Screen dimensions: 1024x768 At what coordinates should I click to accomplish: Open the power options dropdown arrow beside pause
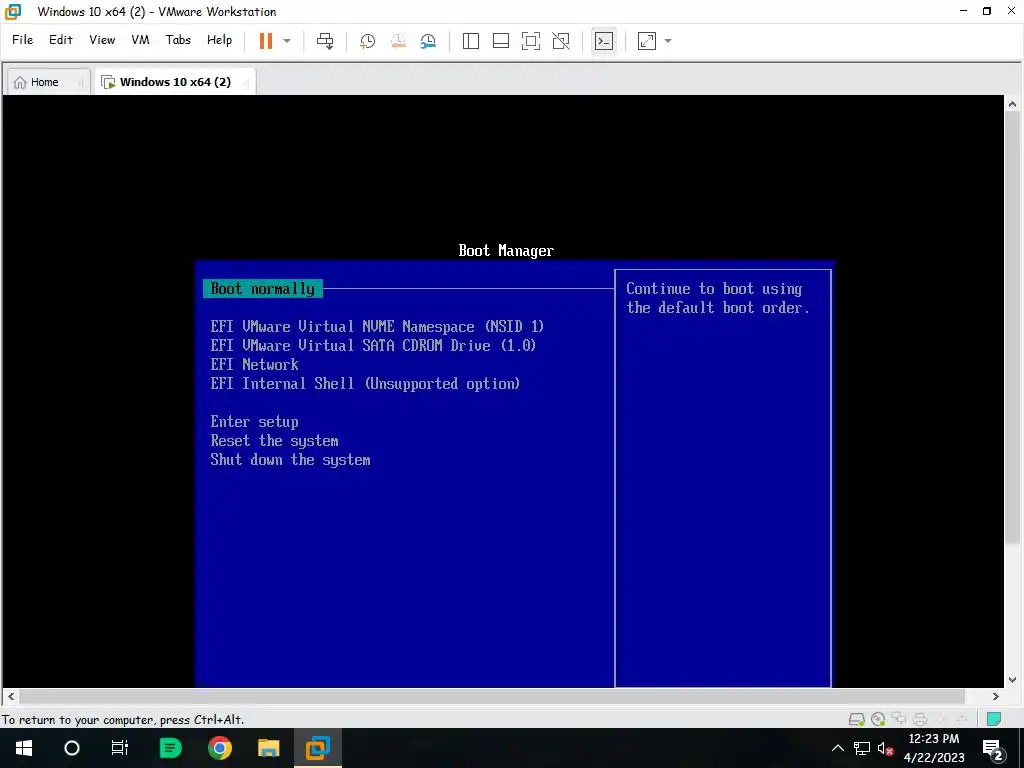pyautogui.click(x=287, y=40)
